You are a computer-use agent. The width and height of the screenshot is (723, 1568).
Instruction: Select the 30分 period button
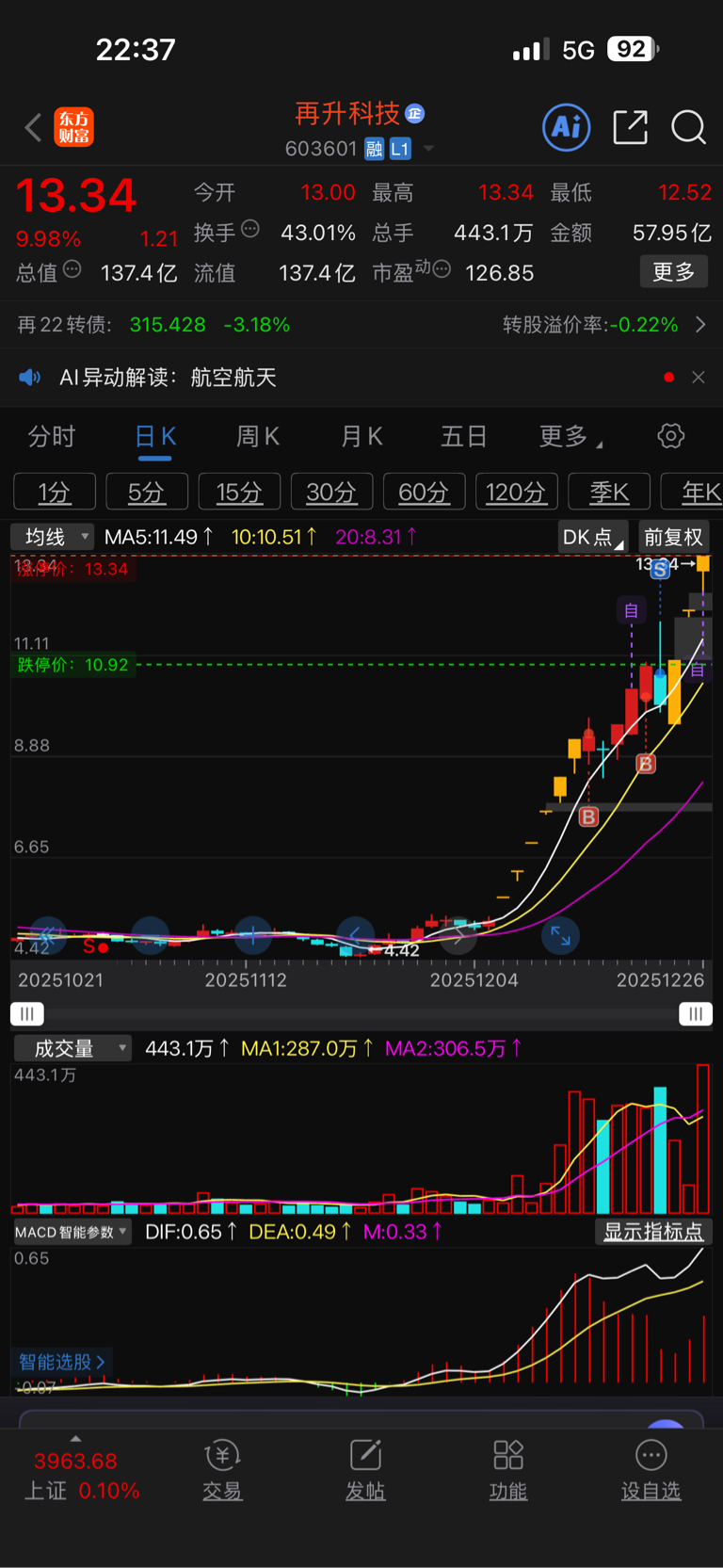(x=331, y=492)
